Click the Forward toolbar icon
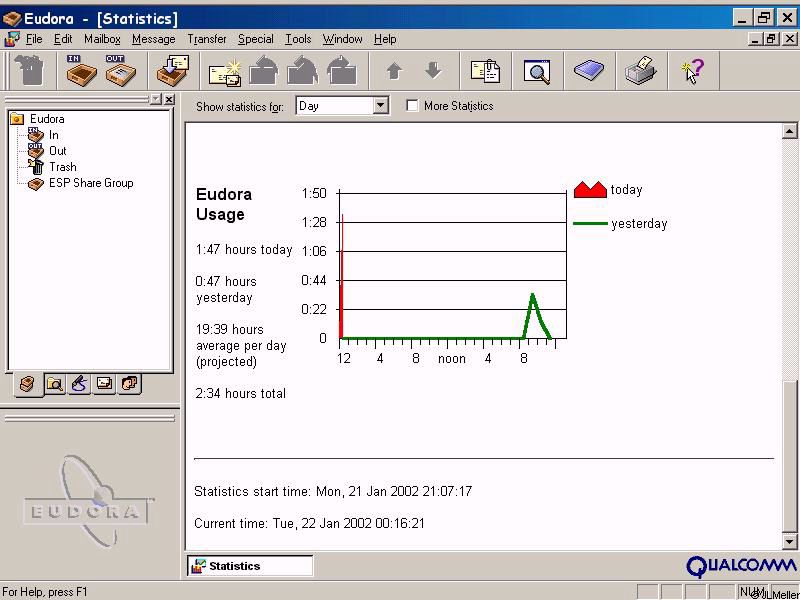 tap(341, 71)
